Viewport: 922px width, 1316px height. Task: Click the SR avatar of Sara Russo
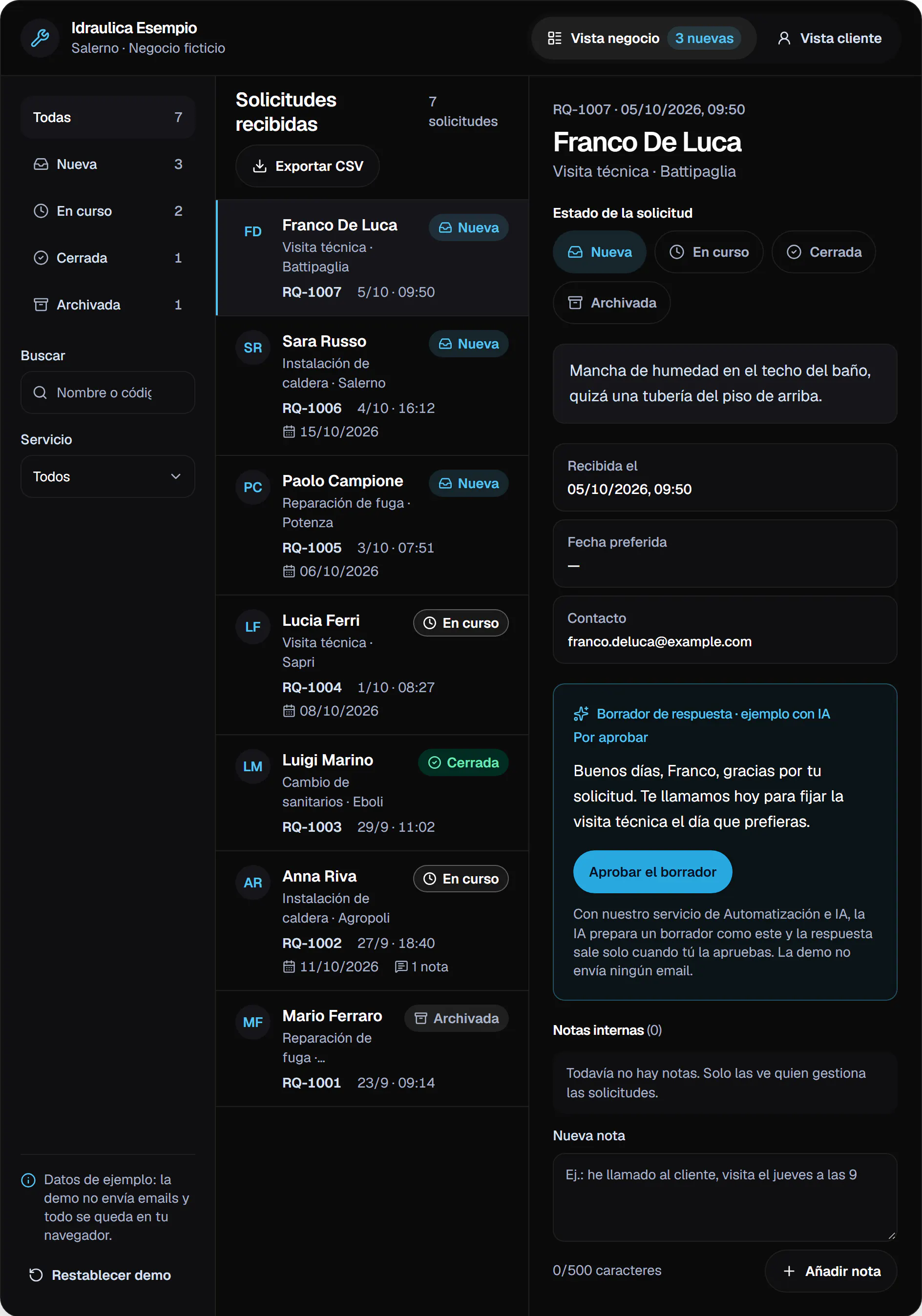pos(253,348)
